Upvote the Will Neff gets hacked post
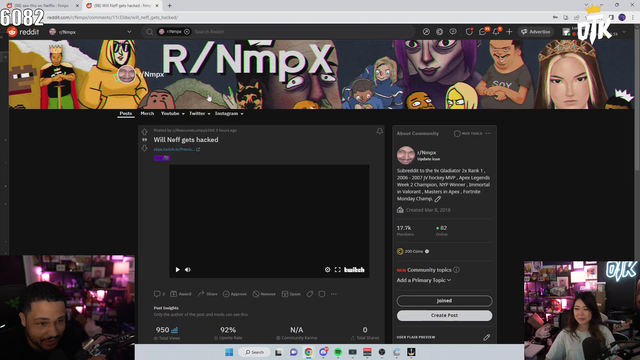The height and width of the screenshot is (360, 640). pyautogui.click(x=144, y=132)
